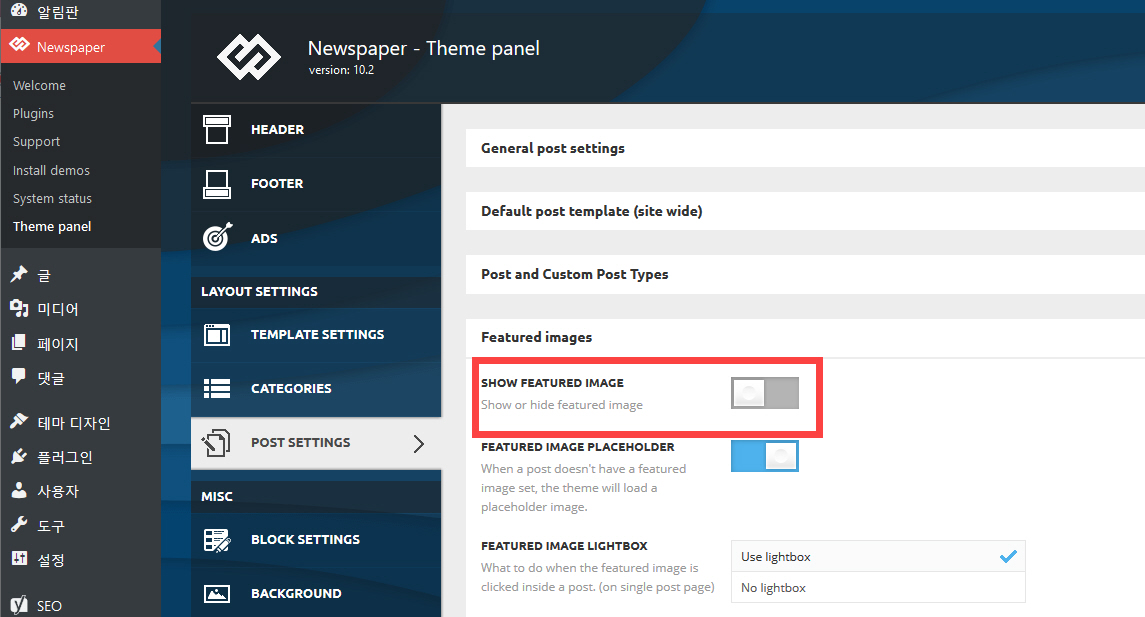Select the Use lightbox option
The image size is (1145, 617).
[878, 556]
